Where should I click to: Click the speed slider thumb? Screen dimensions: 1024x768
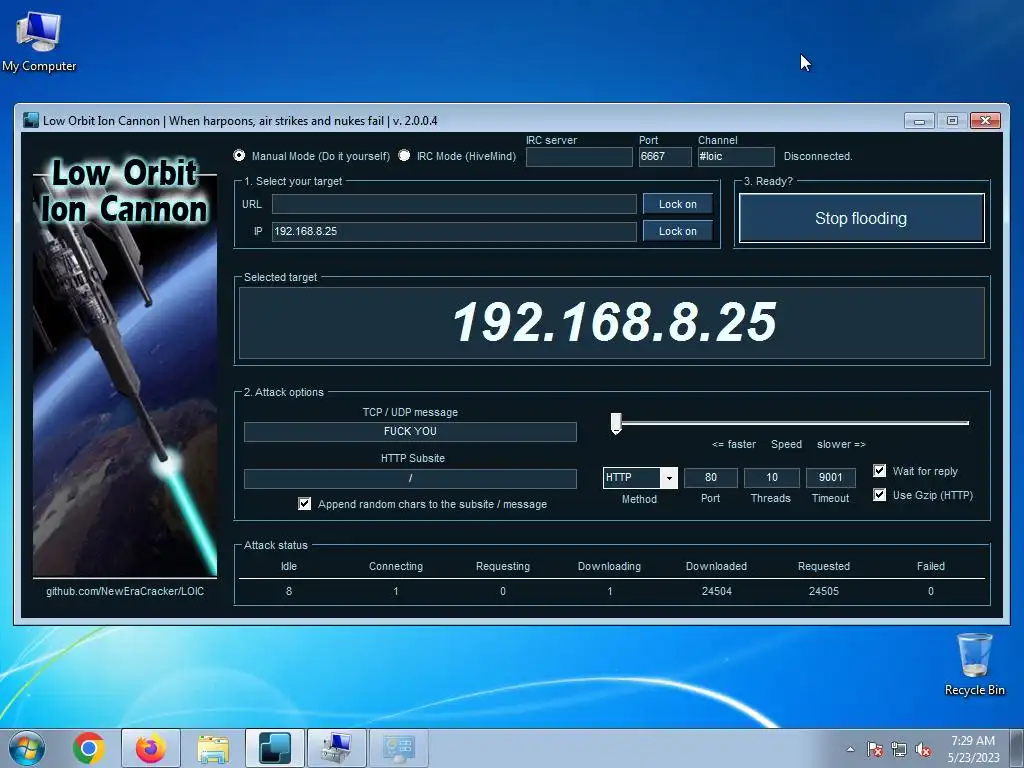[616, 423]
